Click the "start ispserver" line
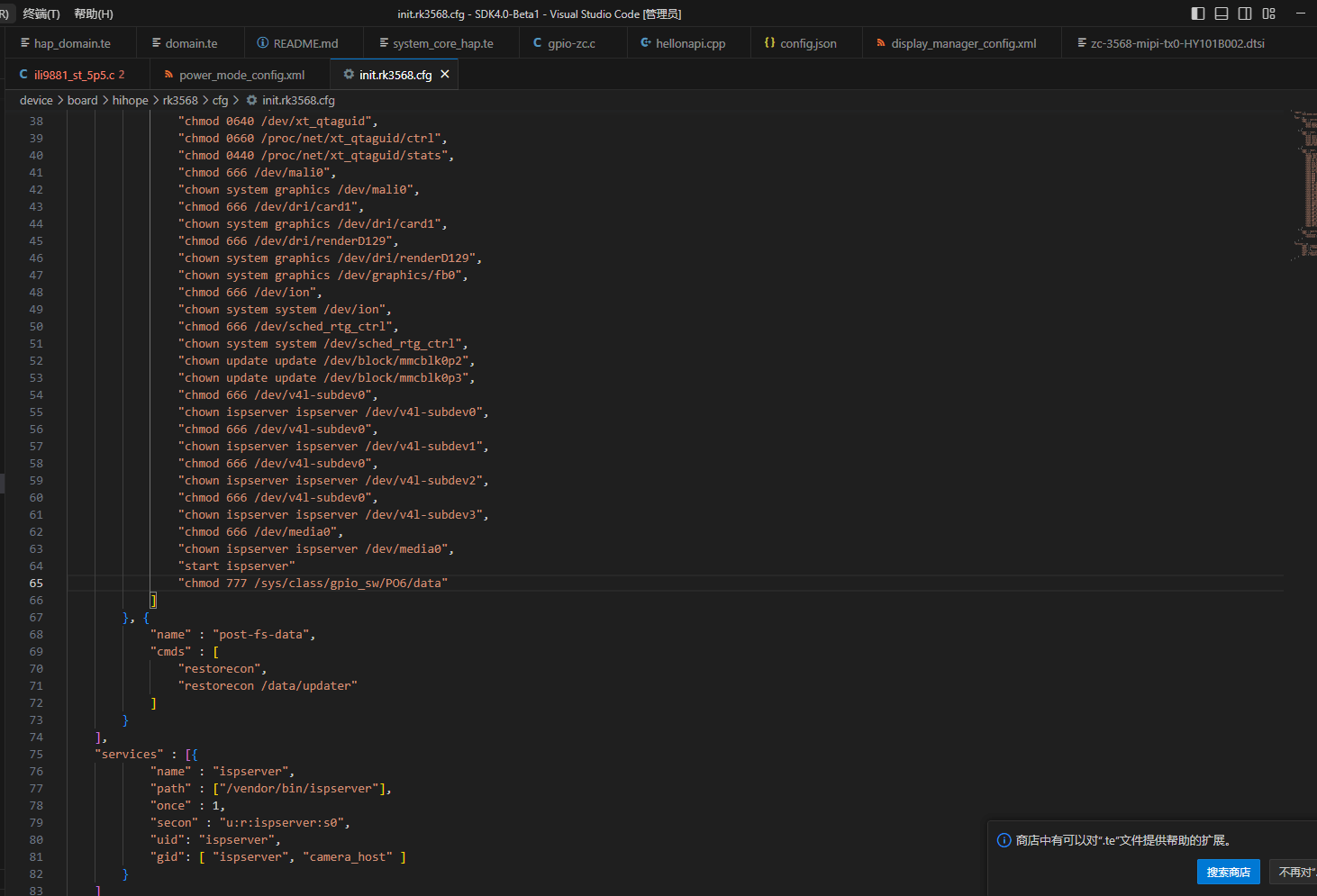The image size is (1317, 896). (236, 566)
